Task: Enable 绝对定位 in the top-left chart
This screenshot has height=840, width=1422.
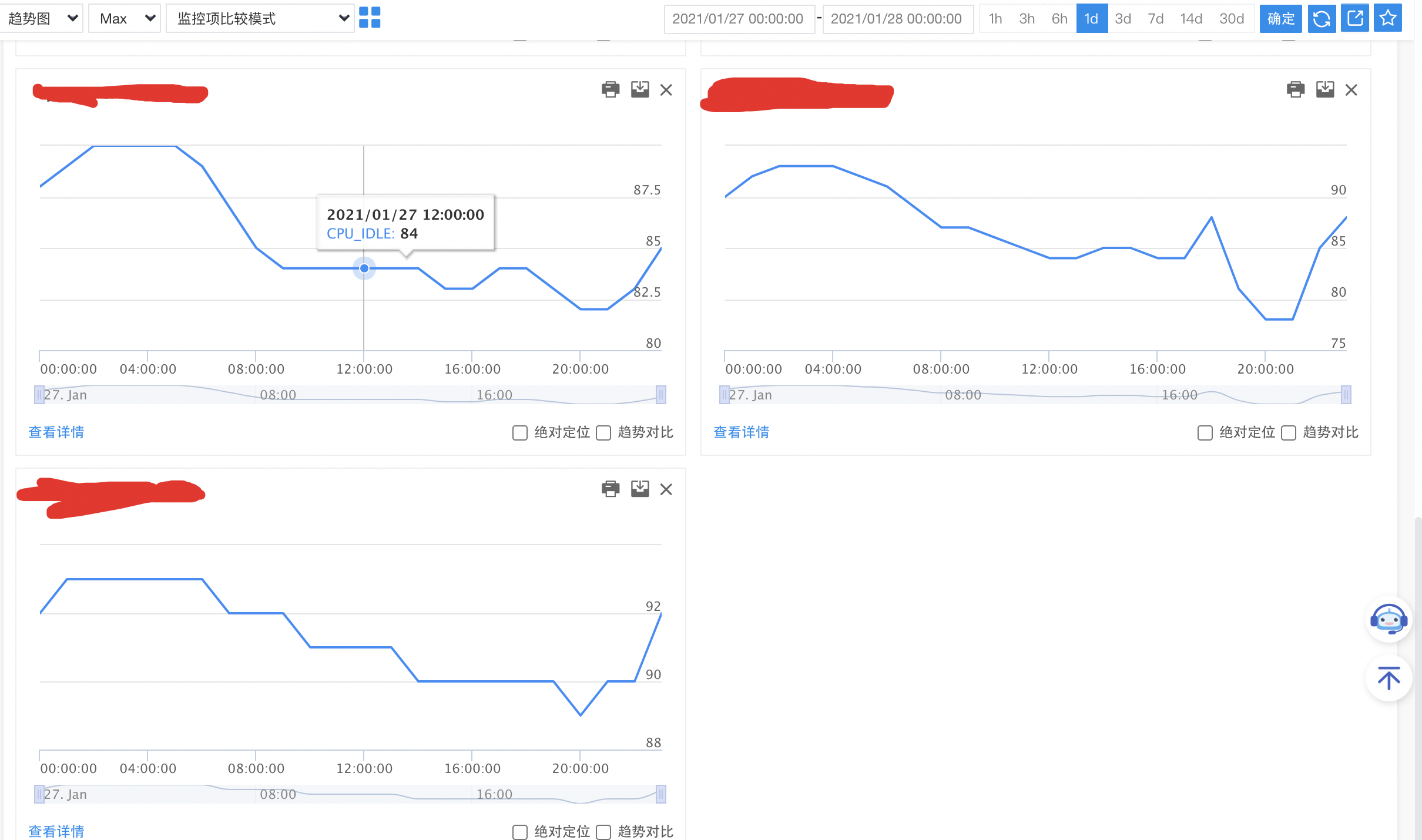Action: (x=520, y=433)
